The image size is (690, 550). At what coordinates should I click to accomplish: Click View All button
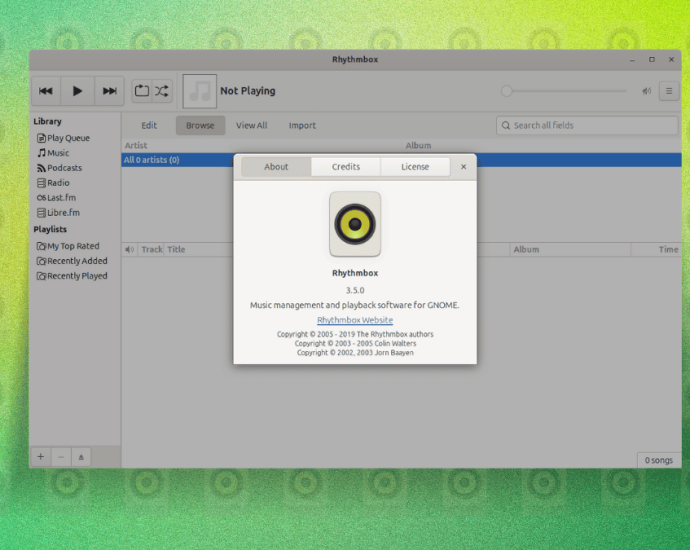251,126
